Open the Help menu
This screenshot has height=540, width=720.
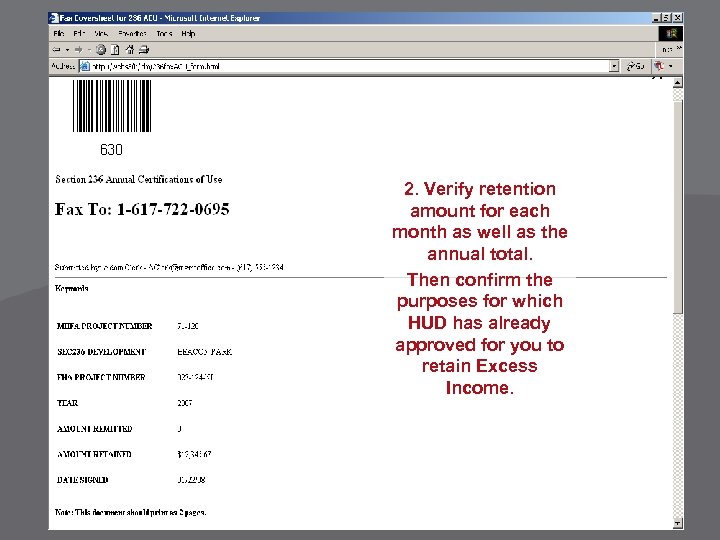tap(188, 34)
